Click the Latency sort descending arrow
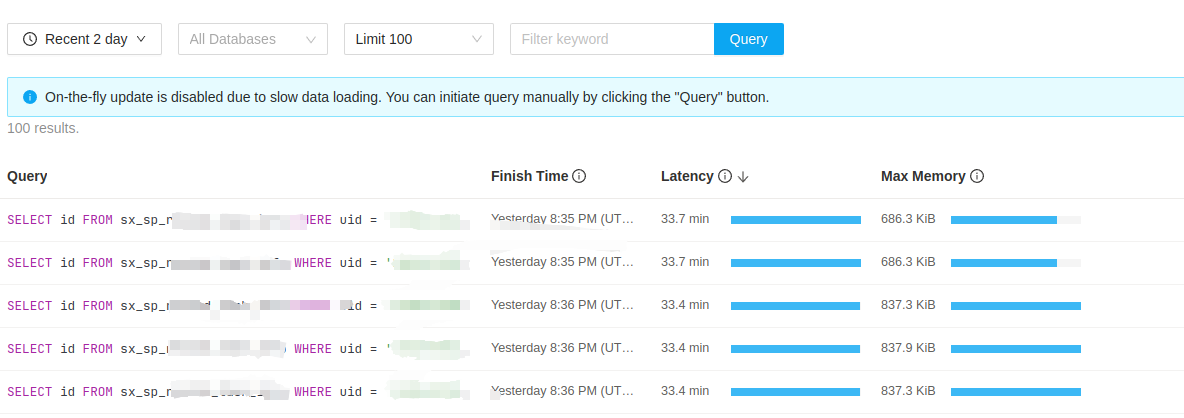Image resolution: width=1184 pixels, height=418 pixels. tap(743, 176)
